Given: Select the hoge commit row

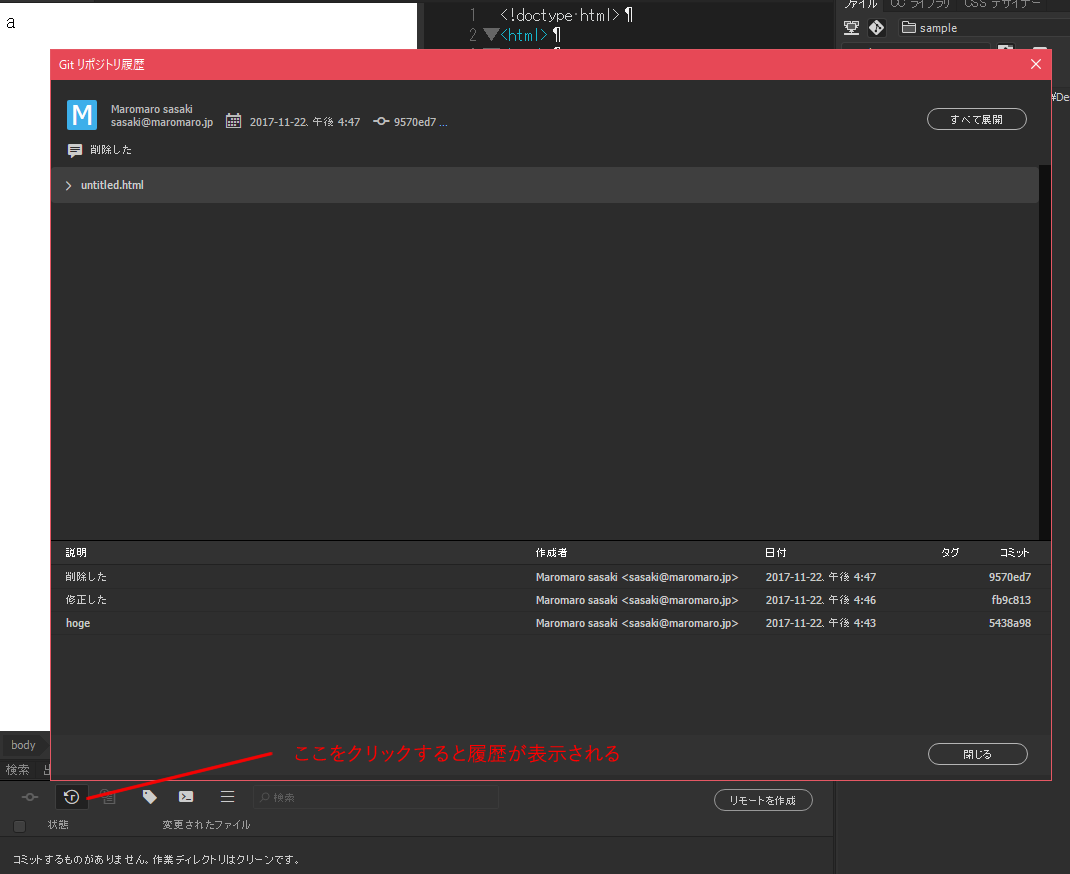Looking at the screenshot, I should click(x=551, y=624).
